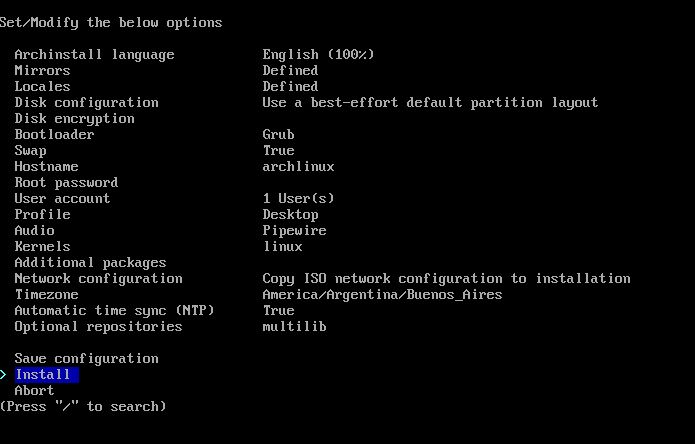Viewport: 695px width, 444px height.
Task: Set the Root password
Action: click(66, 183)
